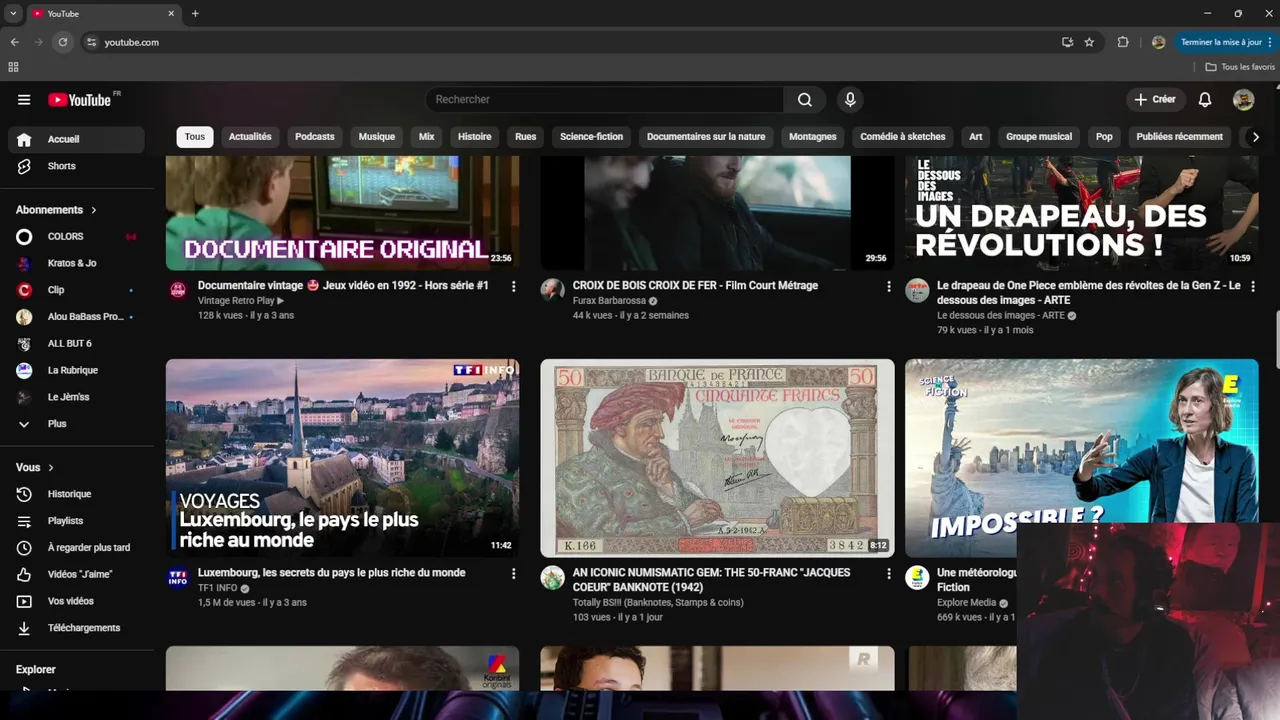The width and height of the screenshot is (1280, 720).
Task: Select the Science-fiction filter chip
Action: point(591,137)
